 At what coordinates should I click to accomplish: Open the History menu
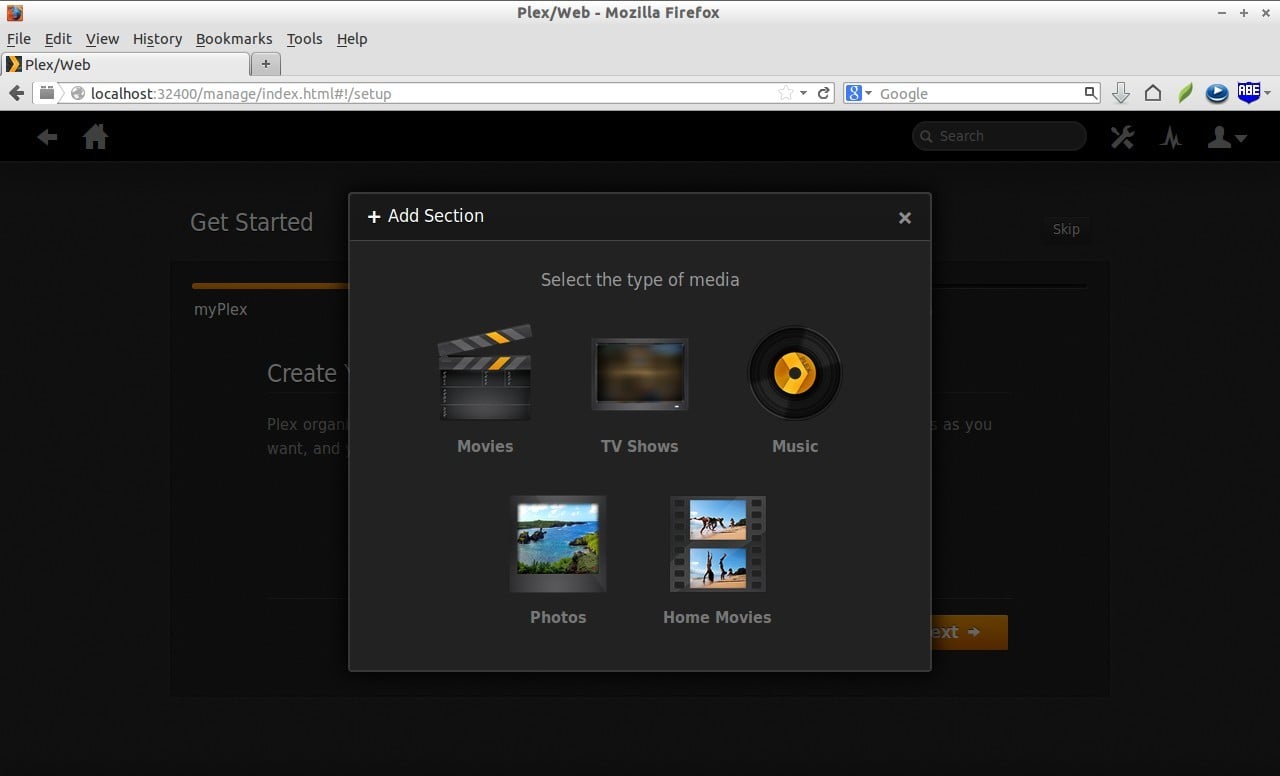(x=157, y=39)
